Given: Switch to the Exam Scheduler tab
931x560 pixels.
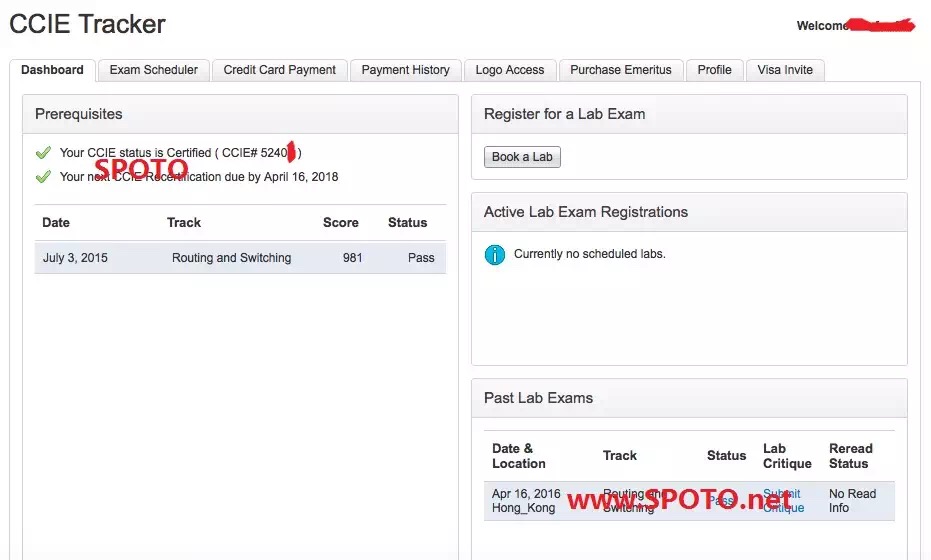Looking at the screenshot, I should pyautogui.click(x=154, y=70).
